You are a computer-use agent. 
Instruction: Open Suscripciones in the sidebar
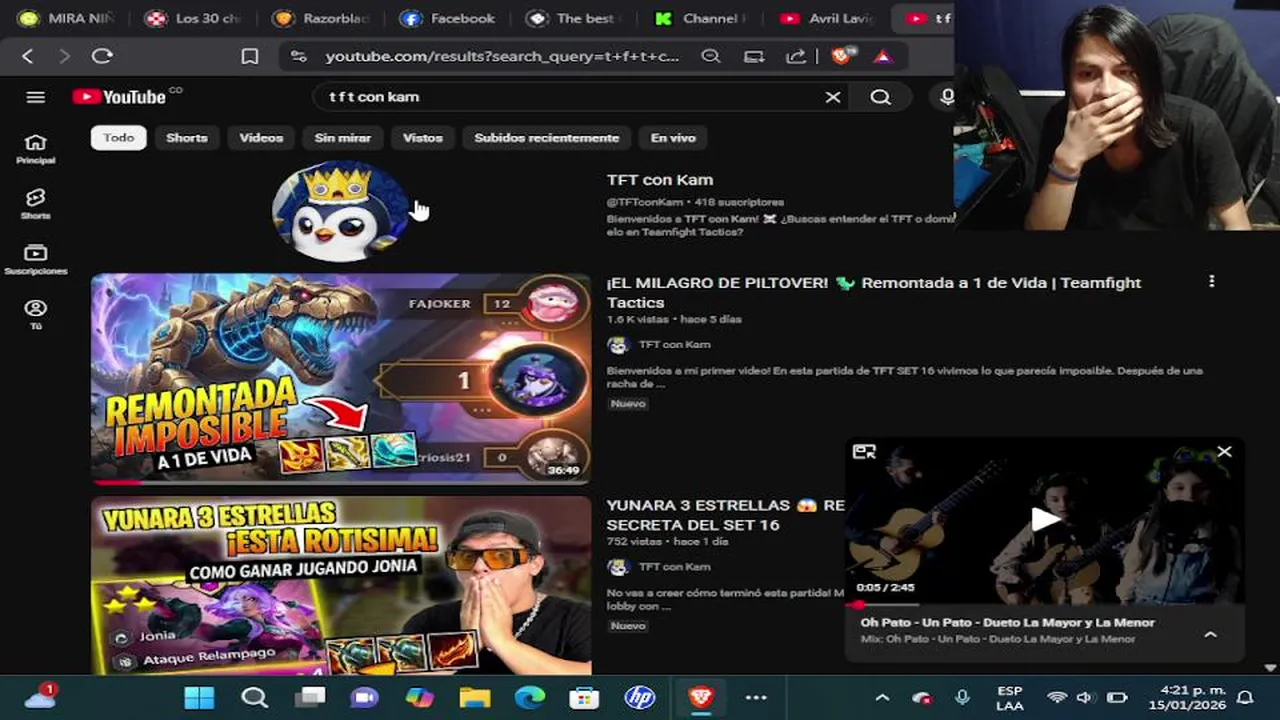[x=35, y=260]
